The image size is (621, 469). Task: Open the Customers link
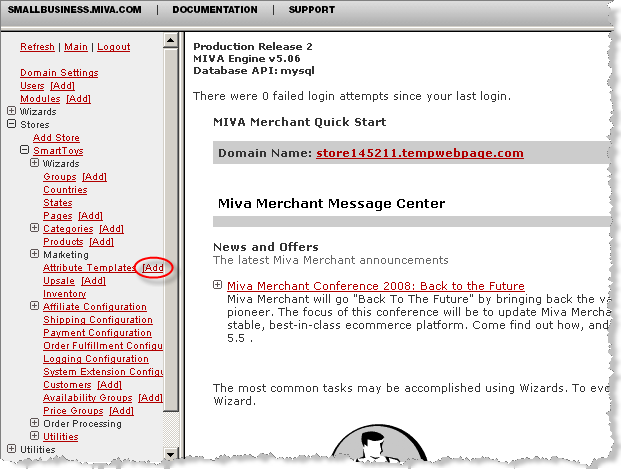click(x=67, y=385)
